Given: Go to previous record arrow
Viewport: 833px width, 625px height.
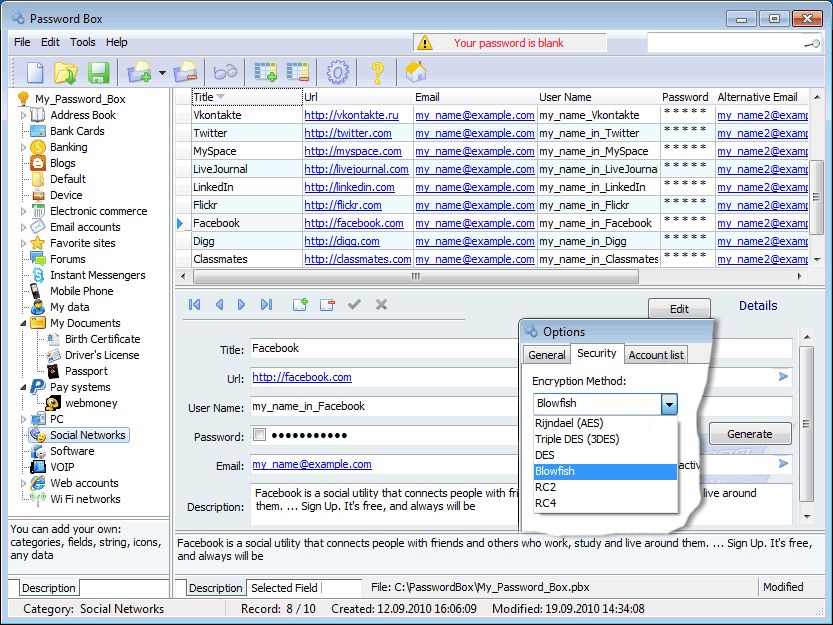Looking at the screenshot, I should pyautogui.click(x=219, y=305).
